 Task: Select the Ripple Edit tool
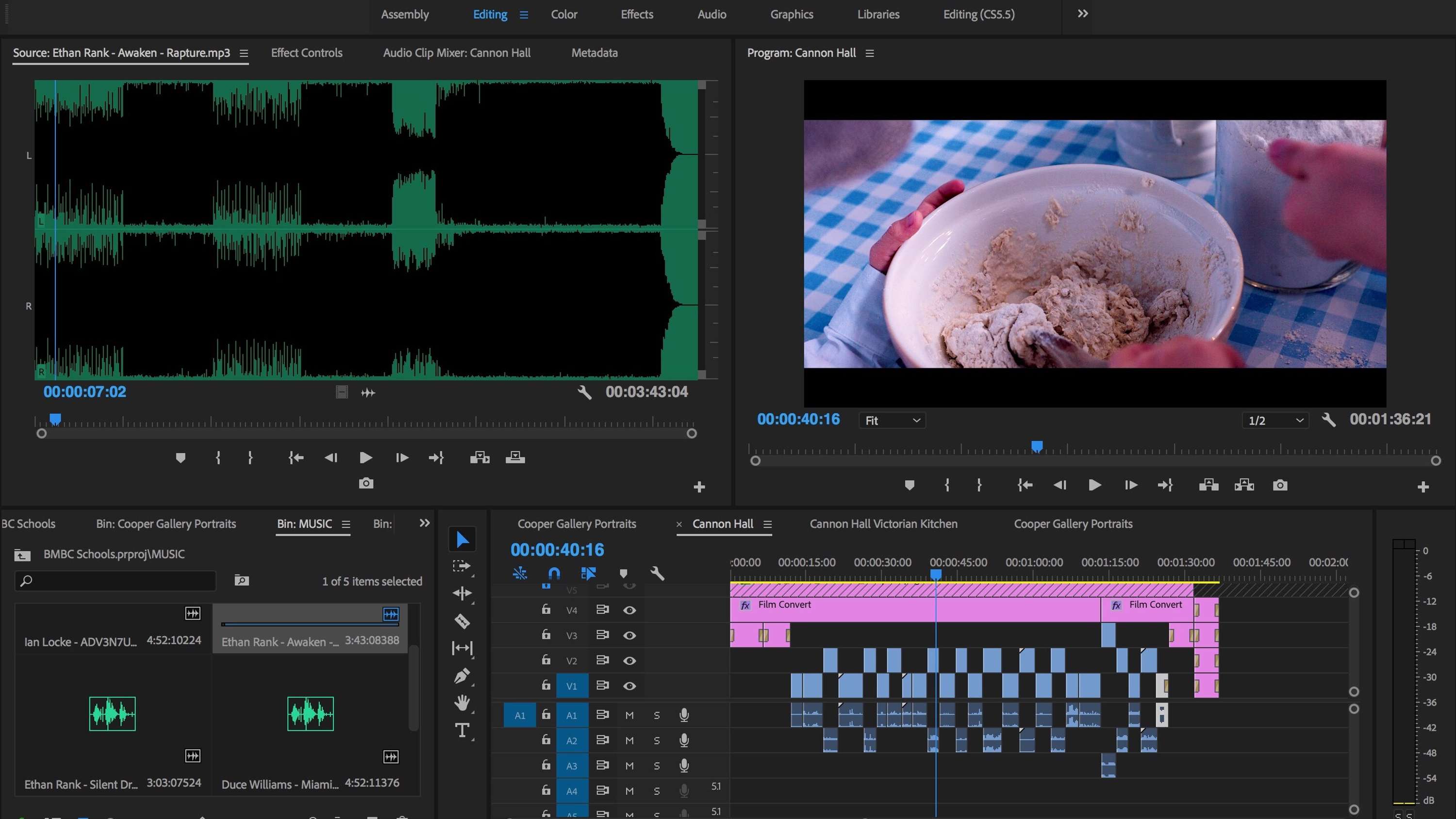point(462,593)
